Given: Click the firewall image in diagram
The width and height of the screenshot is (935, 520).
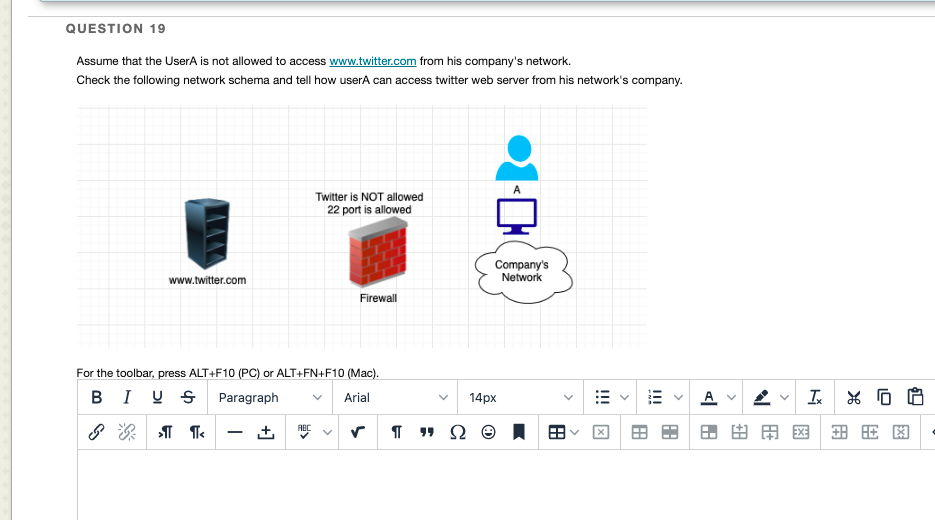Looking at the screenshot, I should click(x=378, y=252).
